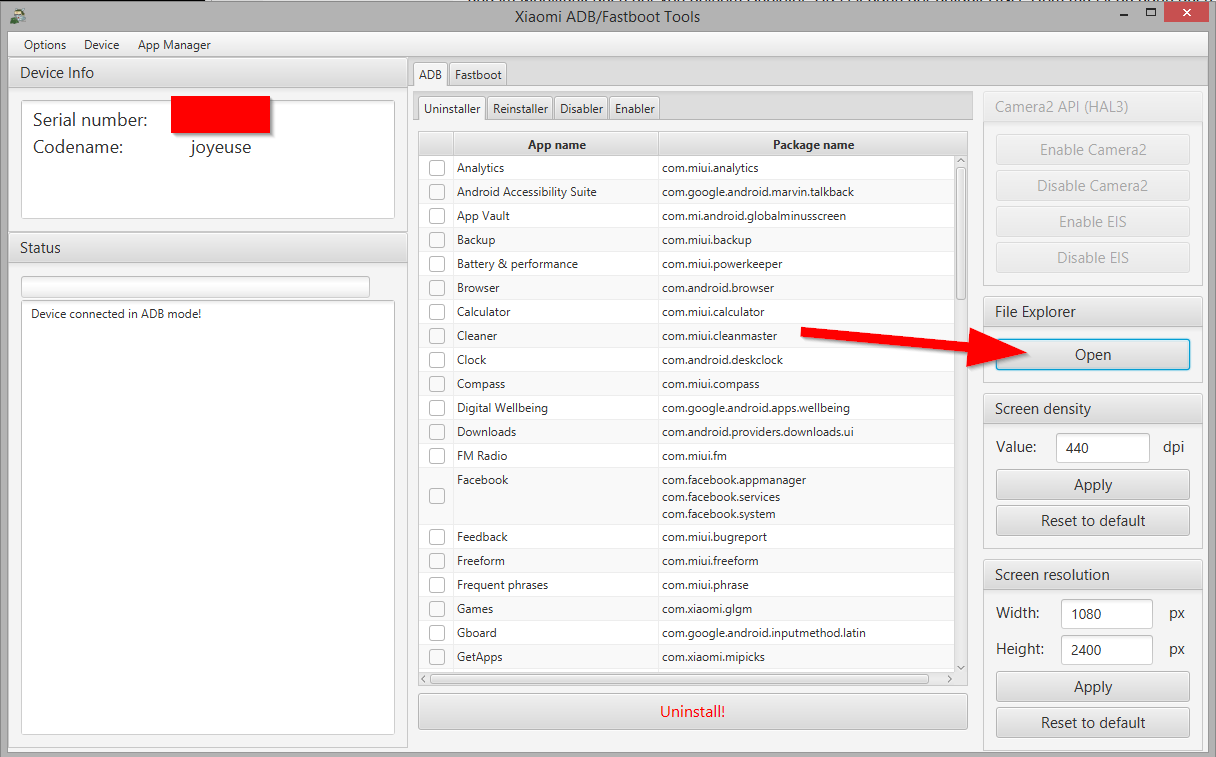Click the Width input field

(1106, 614)
